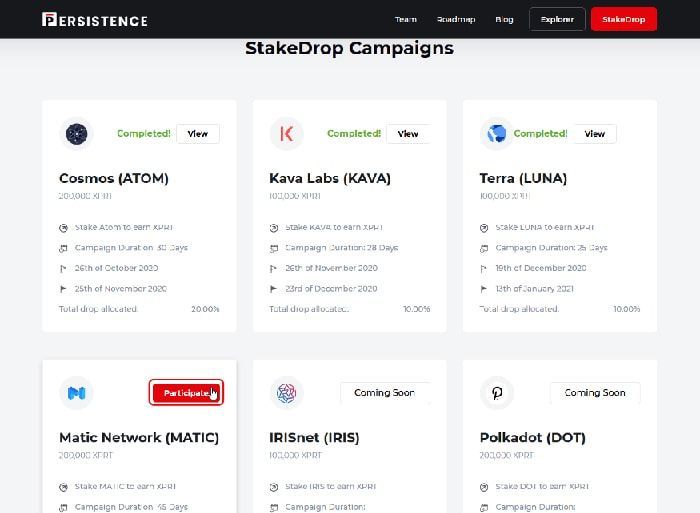Screen dimensions: 700x513
Task: Click the 20.00% drop allocation value
Action: [205, 309]
